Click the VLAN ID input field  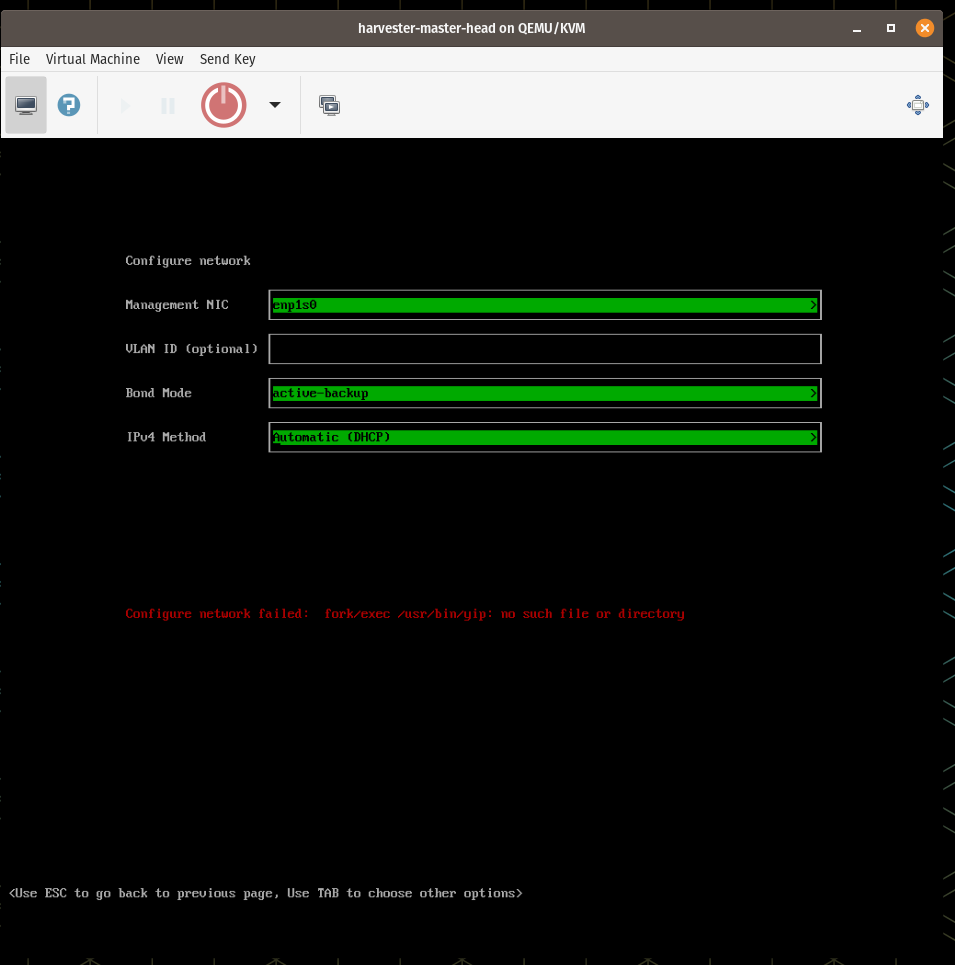tap(545, 349)
